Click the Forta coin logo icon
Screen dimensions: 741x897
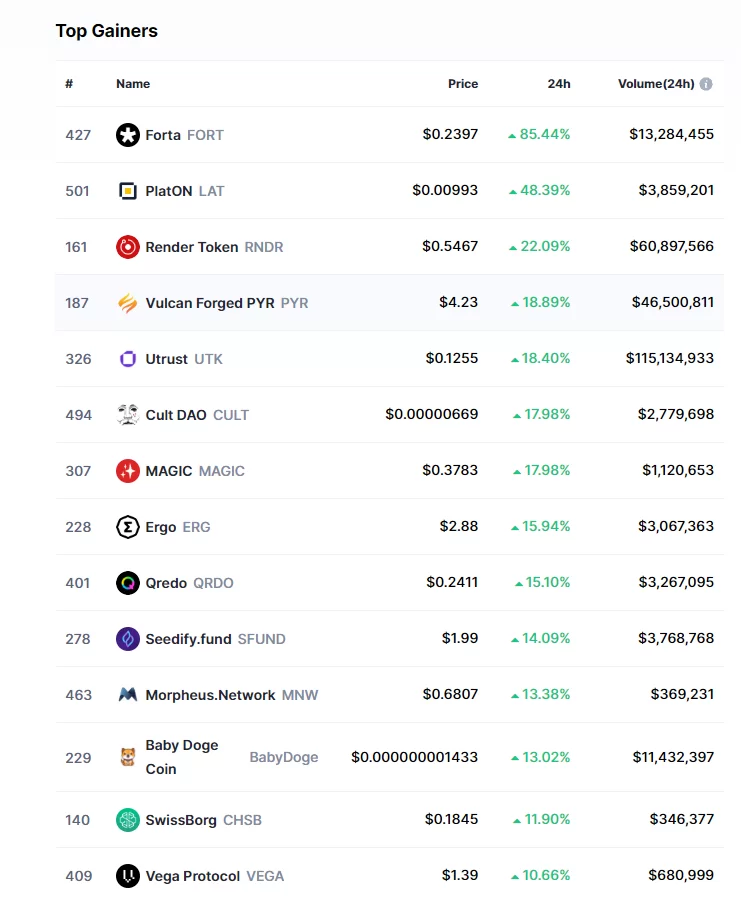tap(127, 135)
